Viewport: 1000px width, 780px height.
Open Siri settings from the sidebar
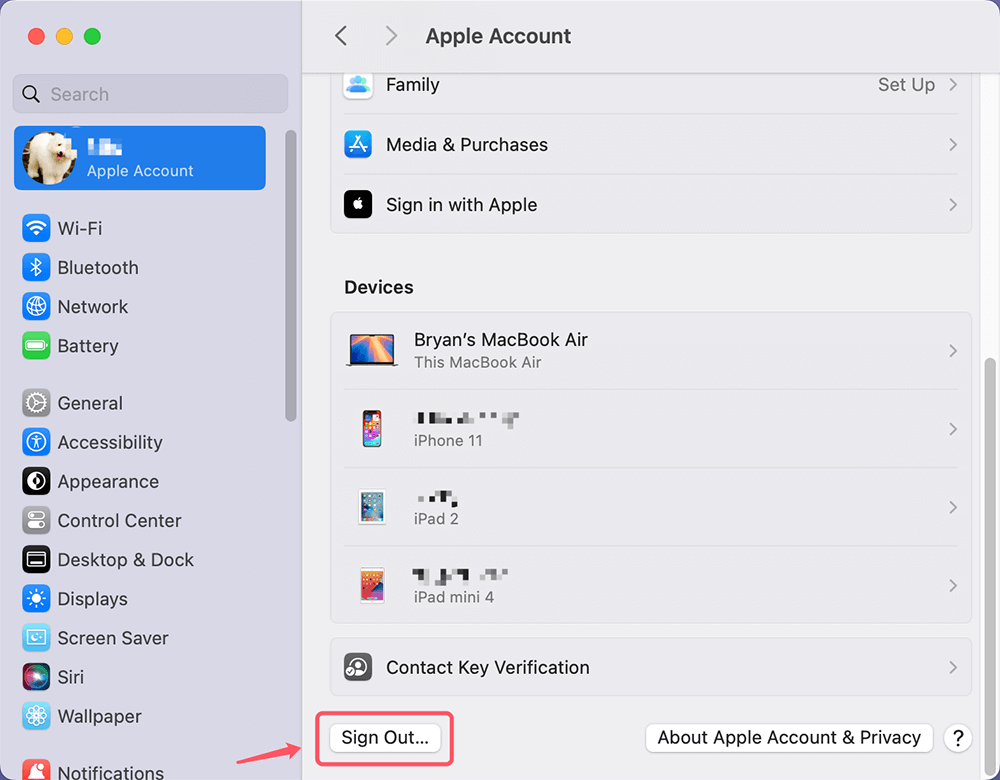(36, 677)
